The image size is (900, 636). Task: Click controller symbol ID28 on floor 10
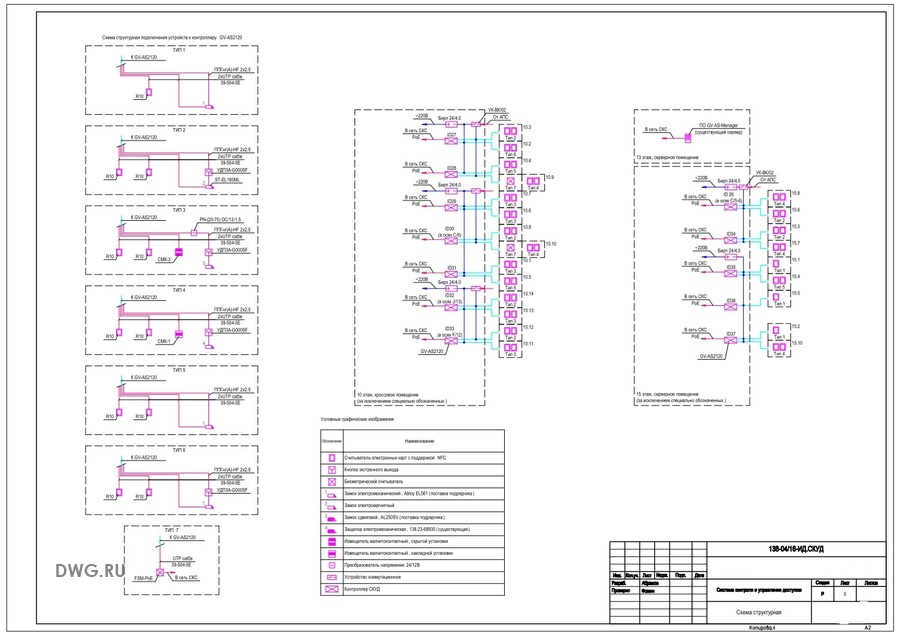[x=451, y=174]
